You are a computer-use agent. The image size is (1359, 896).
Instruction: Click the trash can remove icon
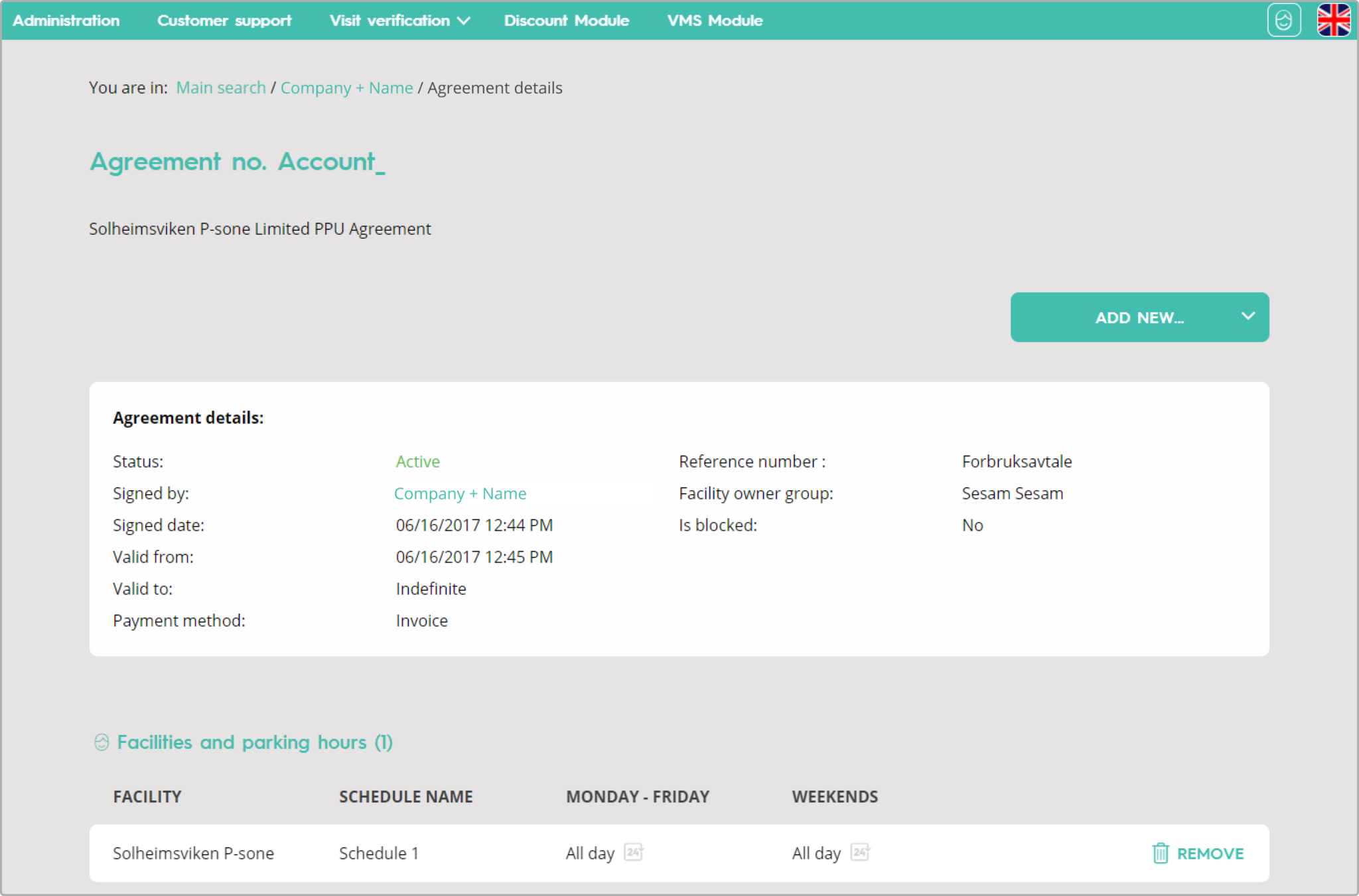point(1160,853)
